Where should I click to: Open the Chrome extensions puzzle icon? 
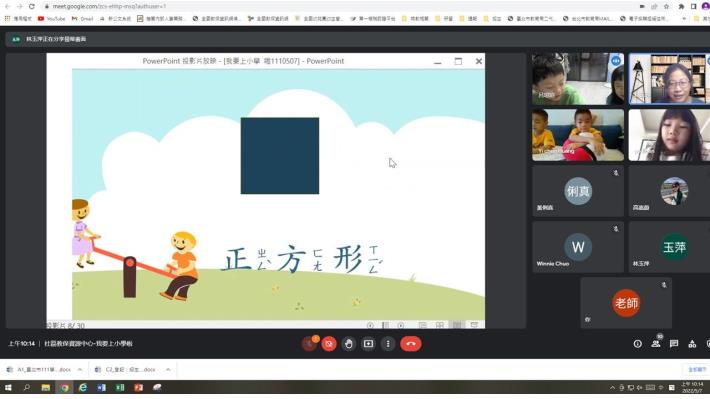tap(681, 6)
